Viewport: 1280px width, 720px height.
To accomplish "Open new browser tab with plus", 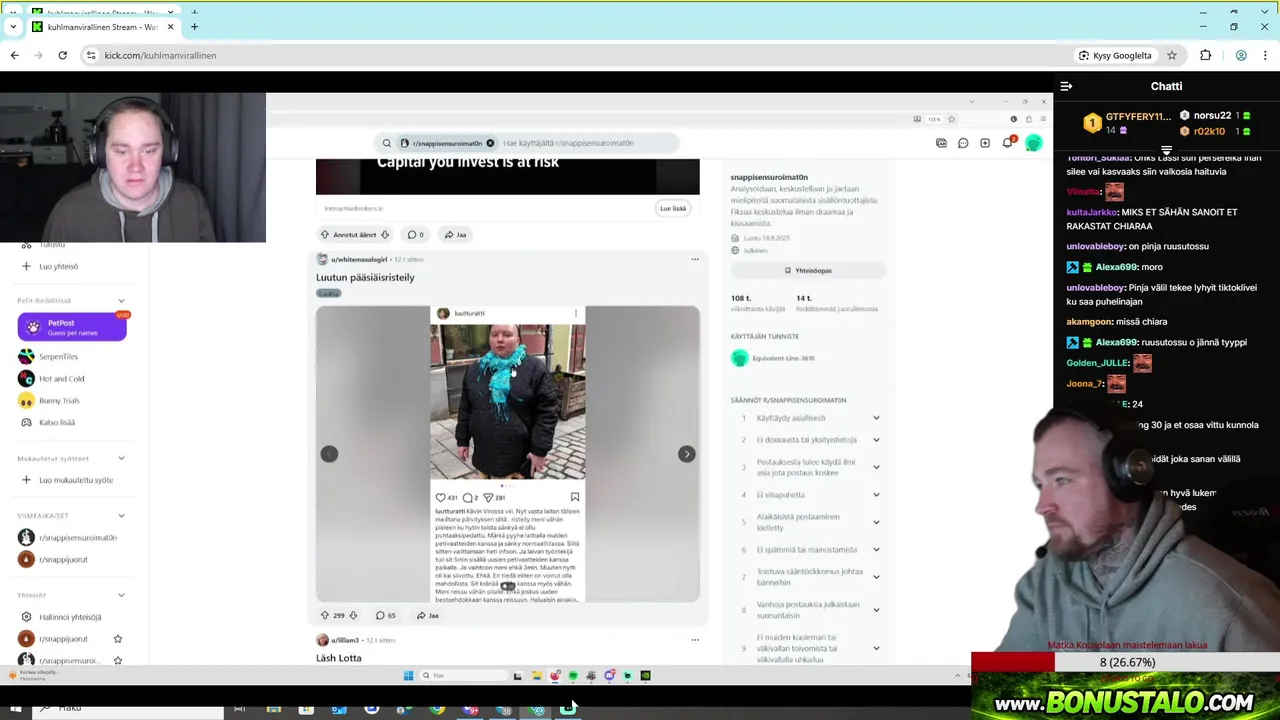I will [194, 27].
